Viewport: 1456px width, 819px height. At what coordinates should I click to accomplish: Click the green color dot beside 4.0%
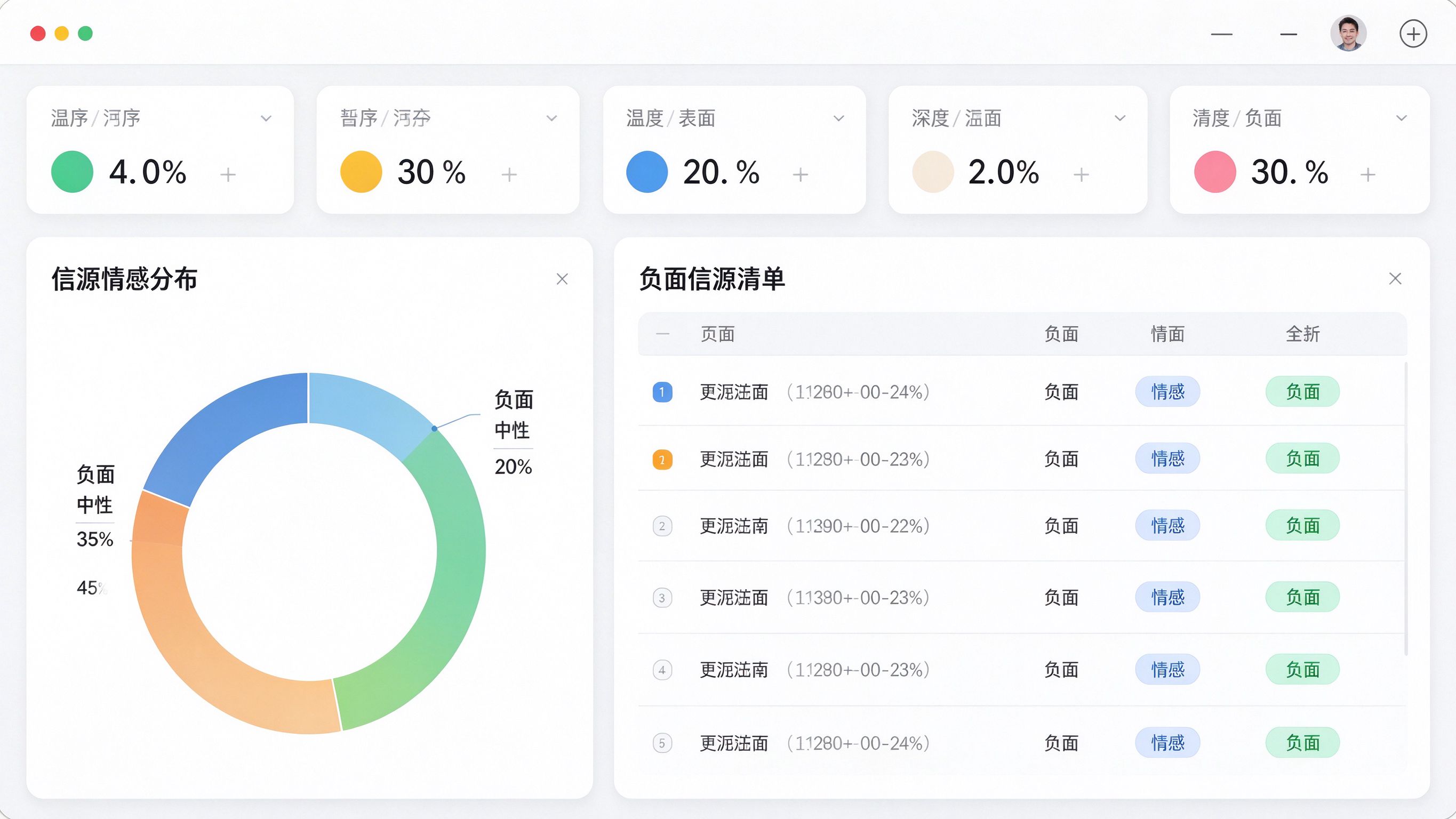coord(73,172)
